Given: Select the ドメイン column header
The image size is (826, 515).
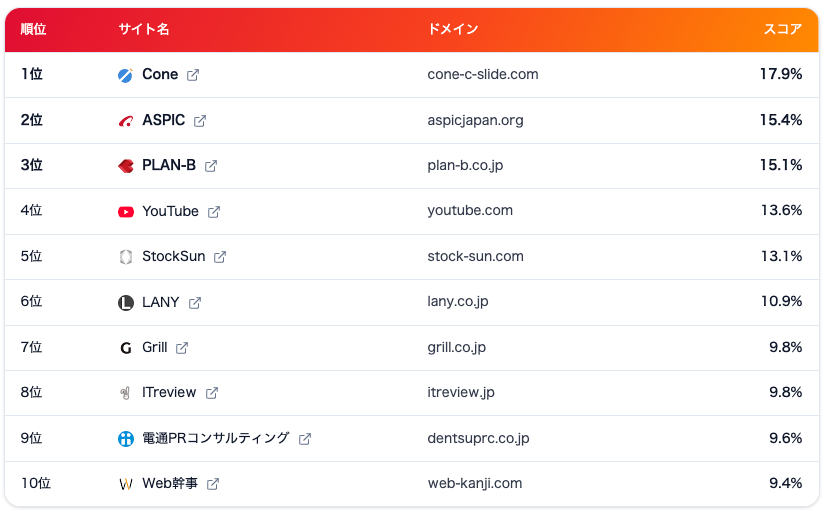Looking at the screenshot, I should (453, 29).
